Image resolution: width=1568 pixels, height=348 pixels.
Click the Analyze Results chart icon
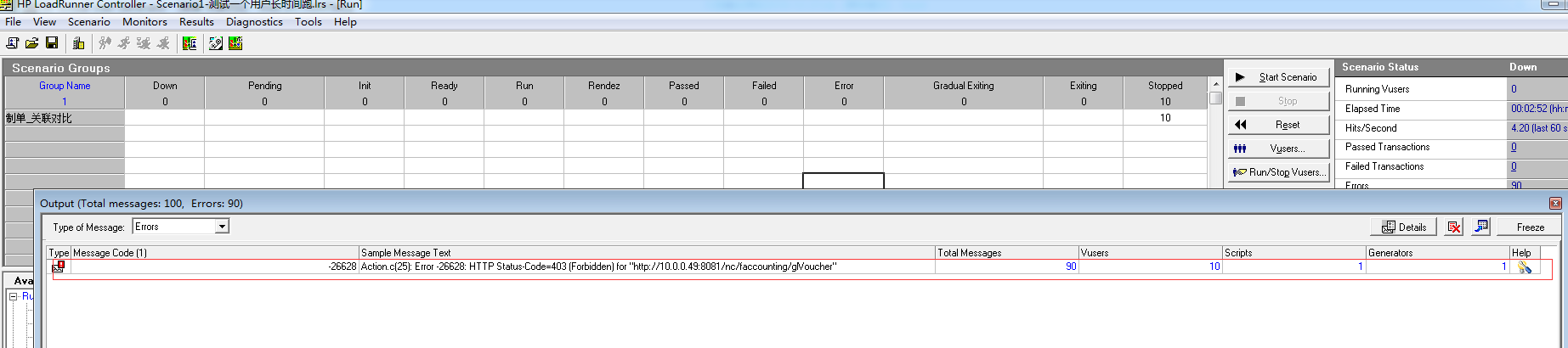pos(190,43)
